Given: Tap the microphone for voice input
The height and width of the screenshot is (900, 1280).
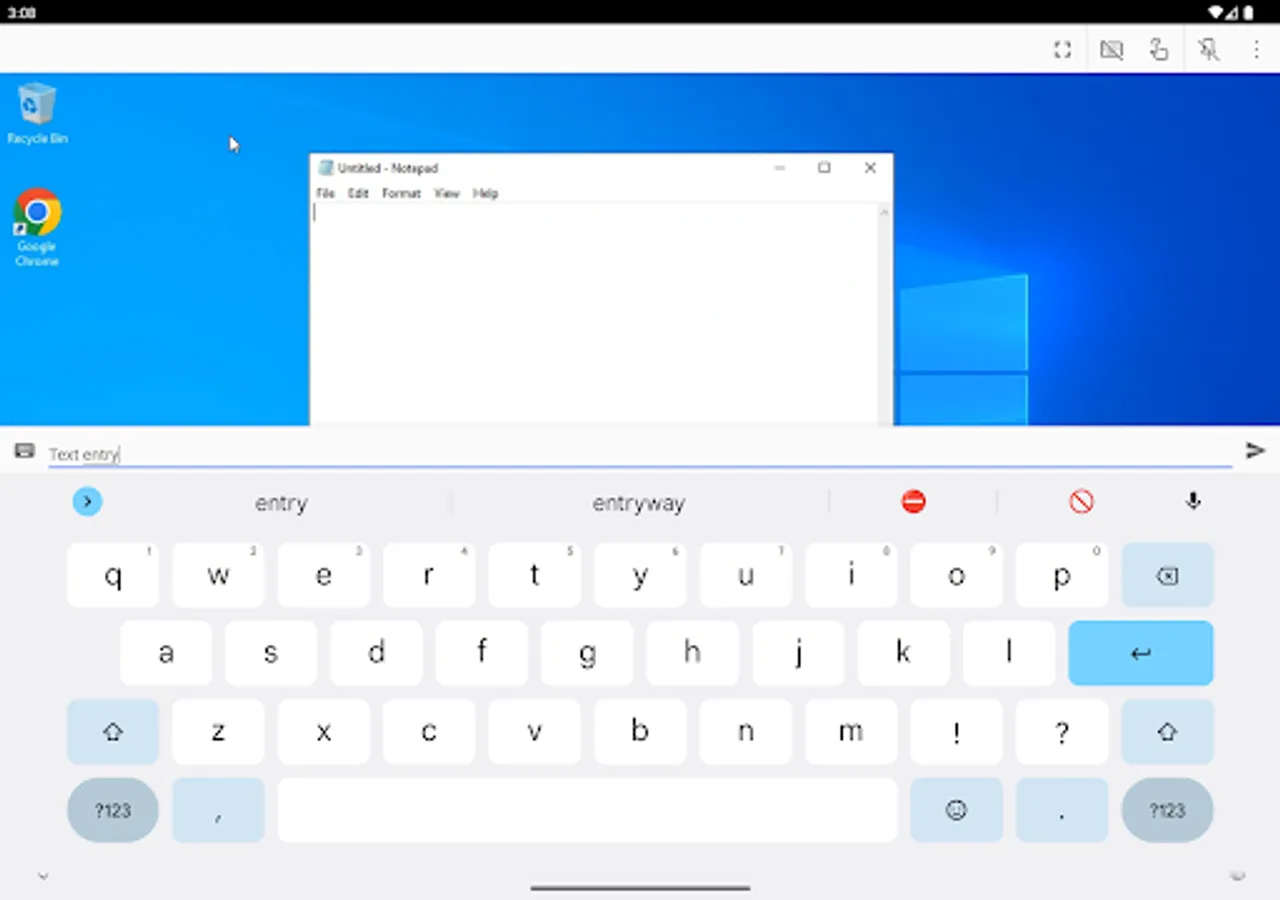Looking at the screenshot, I should pyautogui.click(x=1192, y=501).
